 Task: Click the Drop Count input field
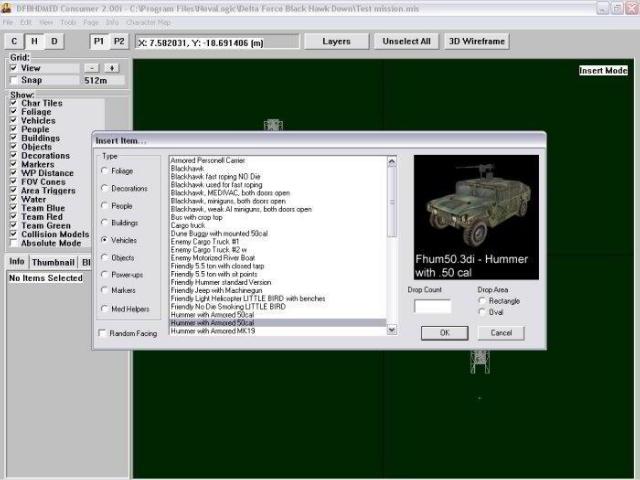coord(432,306)
